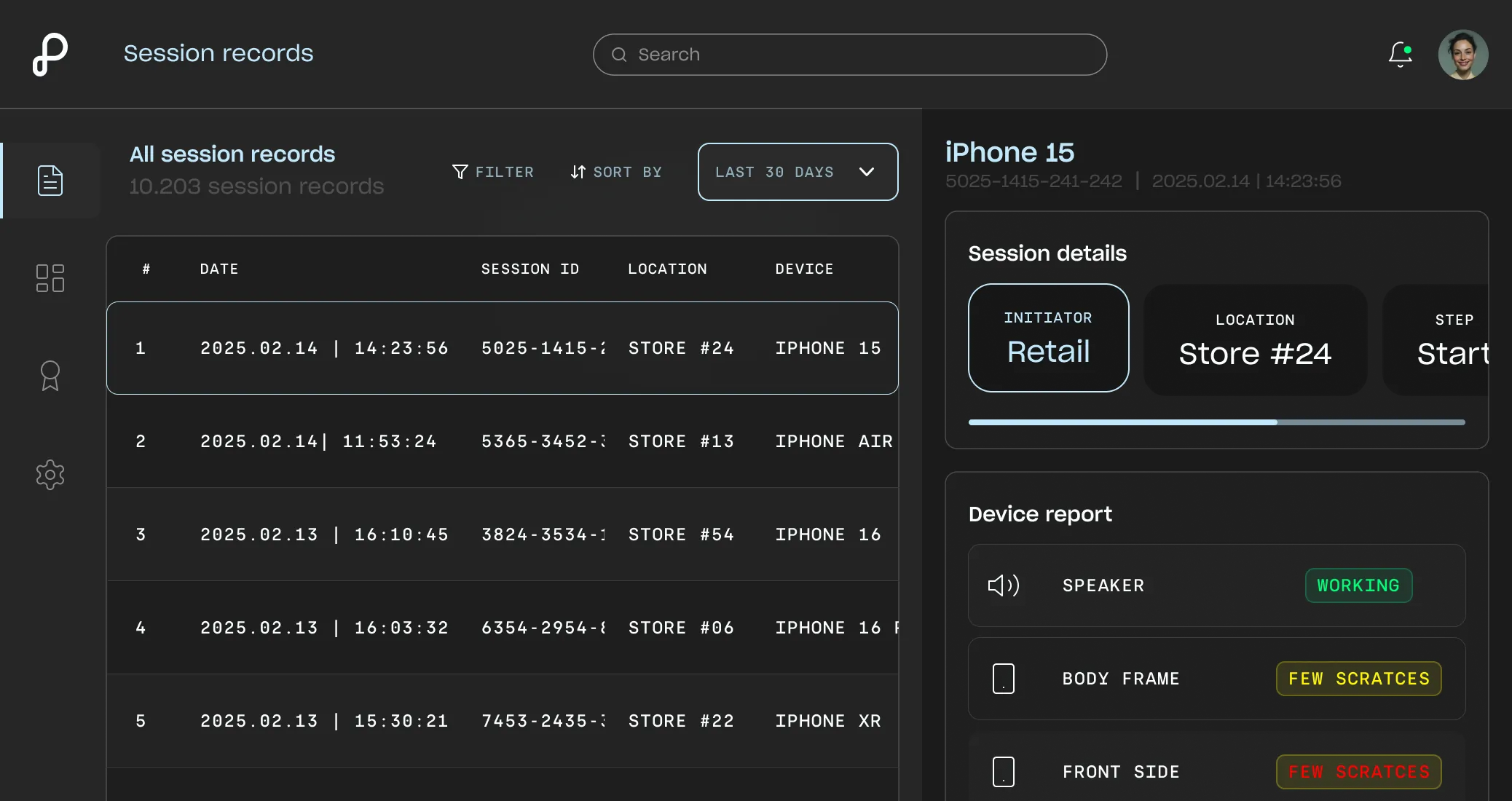Select the INITIATOR Retail card
1512x801 pixels.
[1048, 338]
